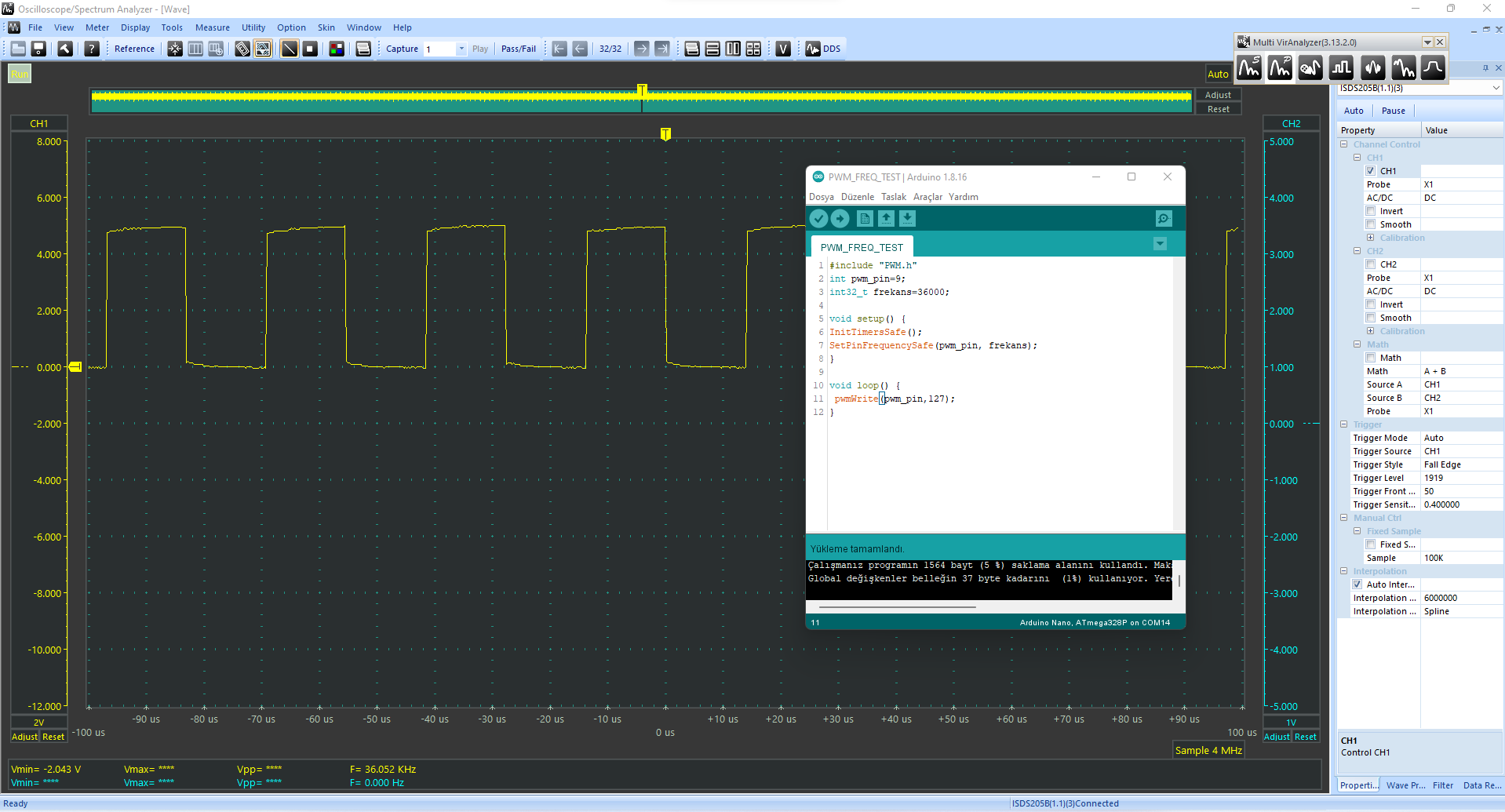Click the yellow CH1 zero-level marker
Screen dimensions: 1505x812
[75, 367]
